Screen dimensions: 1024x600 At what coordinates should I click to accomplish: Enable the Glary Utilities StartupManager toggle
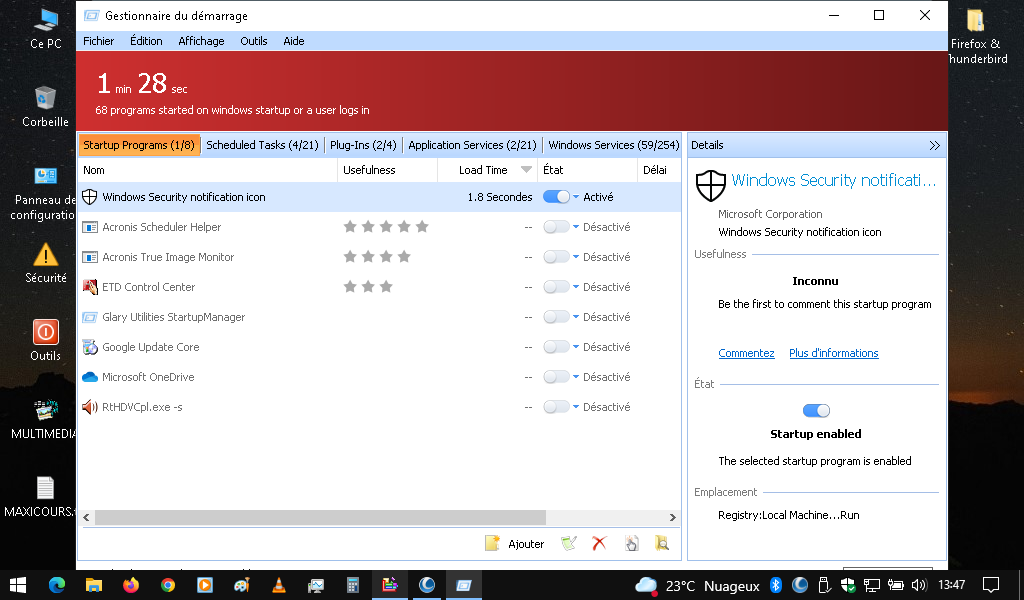click(x=556, y=317)
